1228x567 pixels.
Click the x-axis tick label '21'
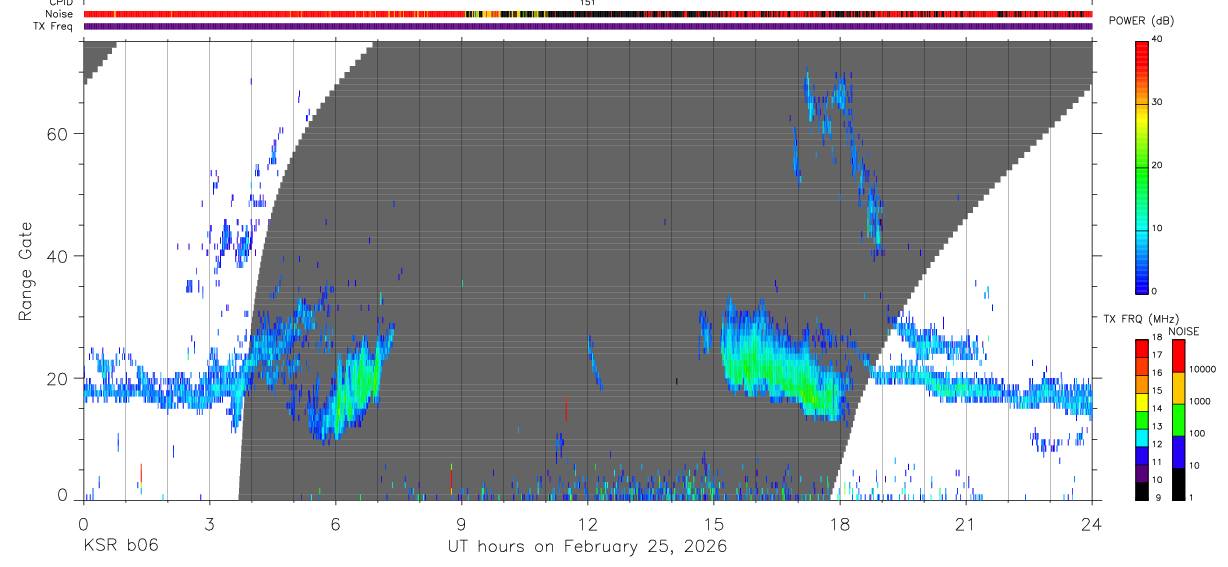966,524
